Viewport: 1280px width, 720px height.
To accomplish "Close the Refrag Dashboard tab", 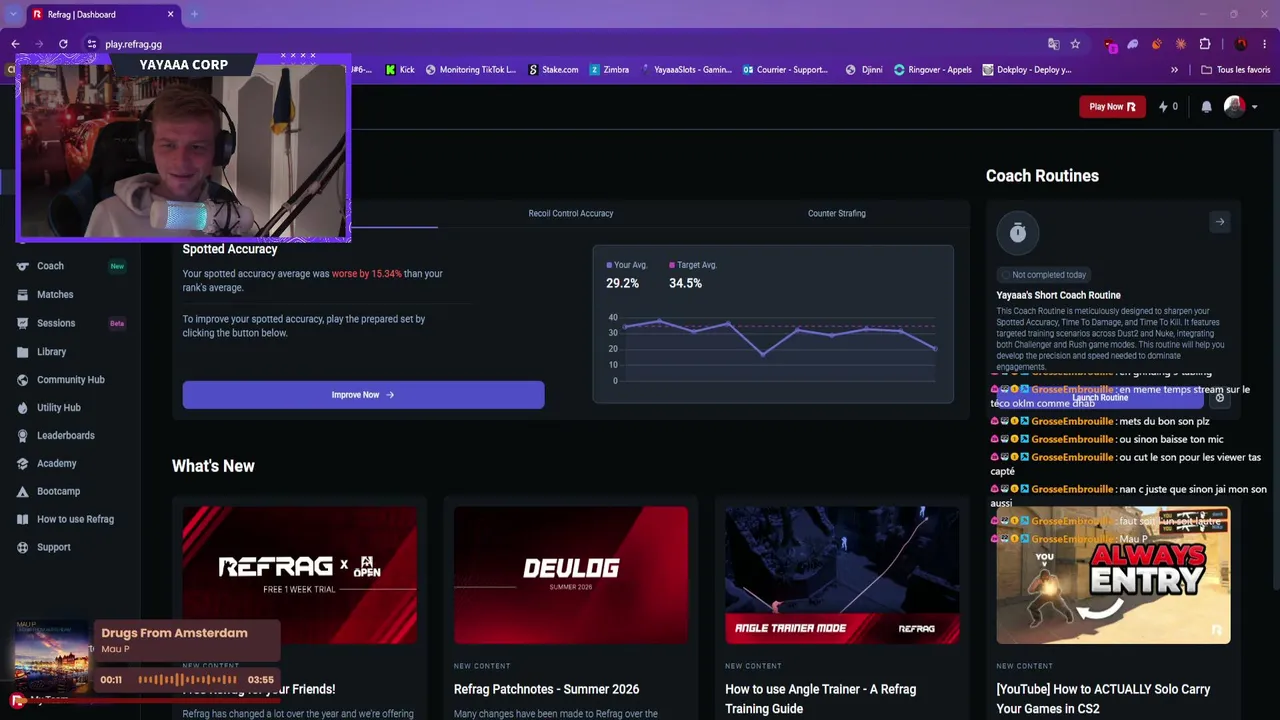I will click(170, 14).
